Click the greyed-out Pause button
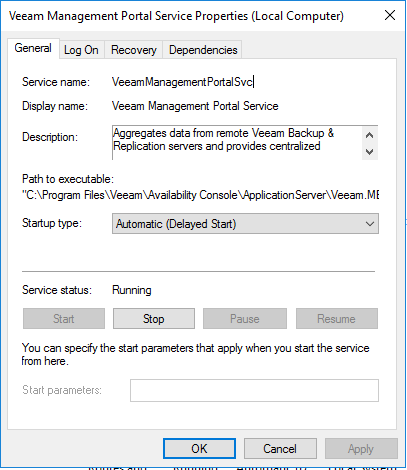This screenshot has width=407, height=470. pyautogui.click(x=245, y=319)
